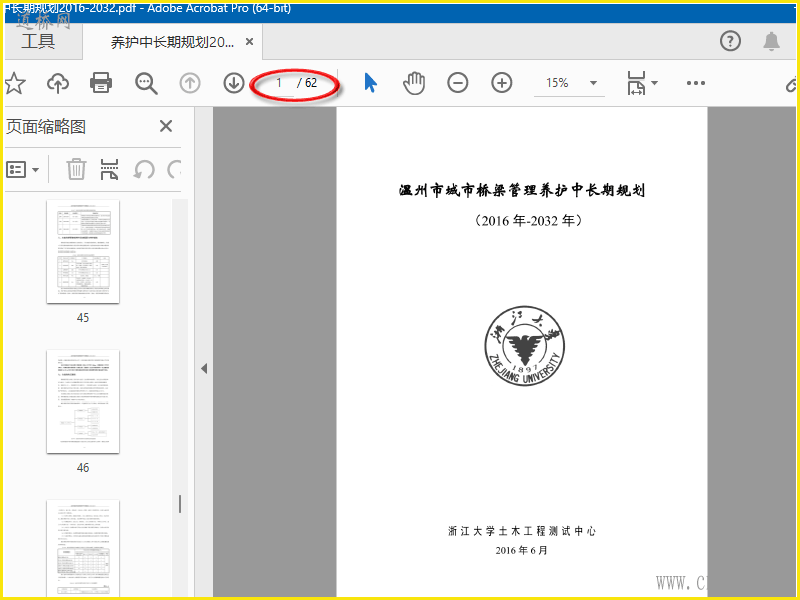This screenshot has height=600, width=800.
Task: Click the upload to cloud icon
Action: [58, 83]
